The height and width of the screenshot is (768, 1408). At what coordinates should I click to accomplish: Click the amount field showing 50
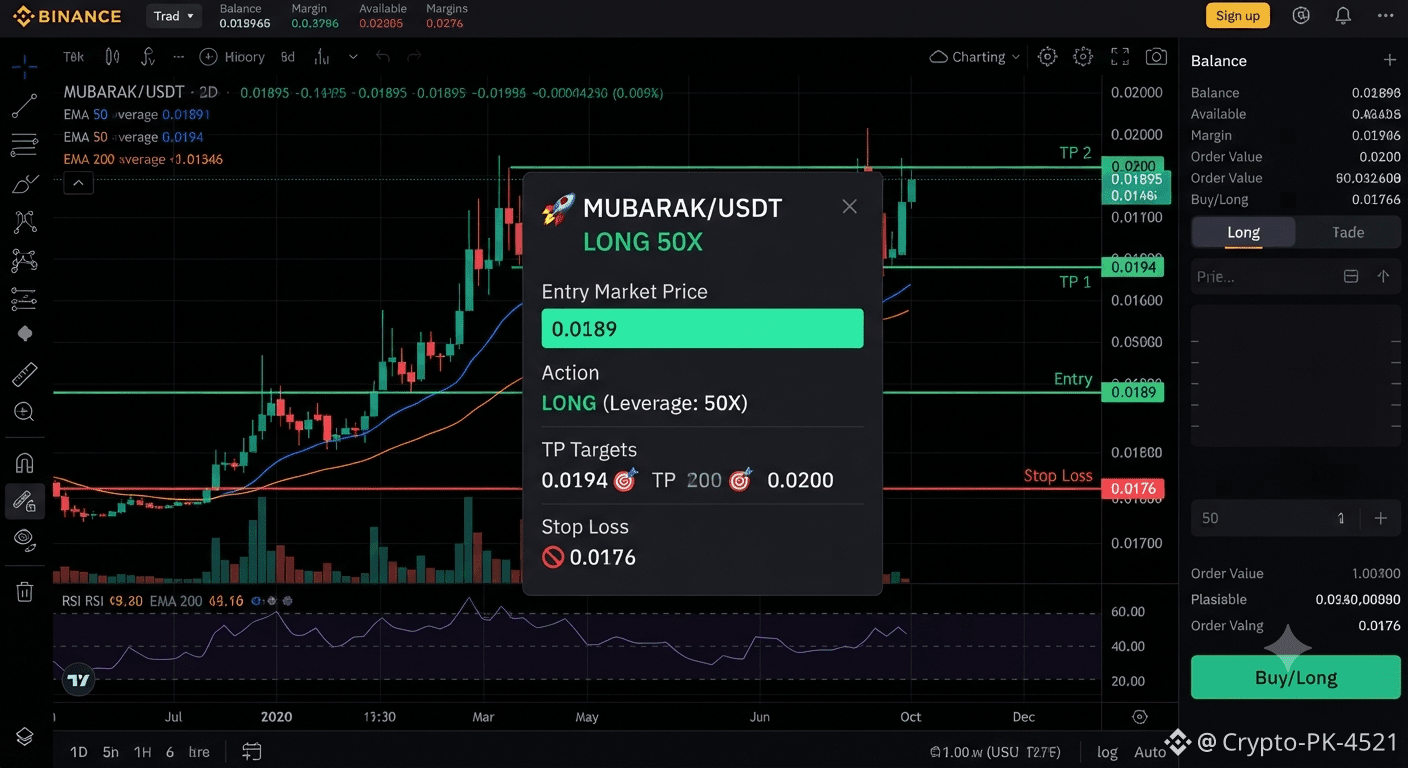click(x=1275, y=518)
